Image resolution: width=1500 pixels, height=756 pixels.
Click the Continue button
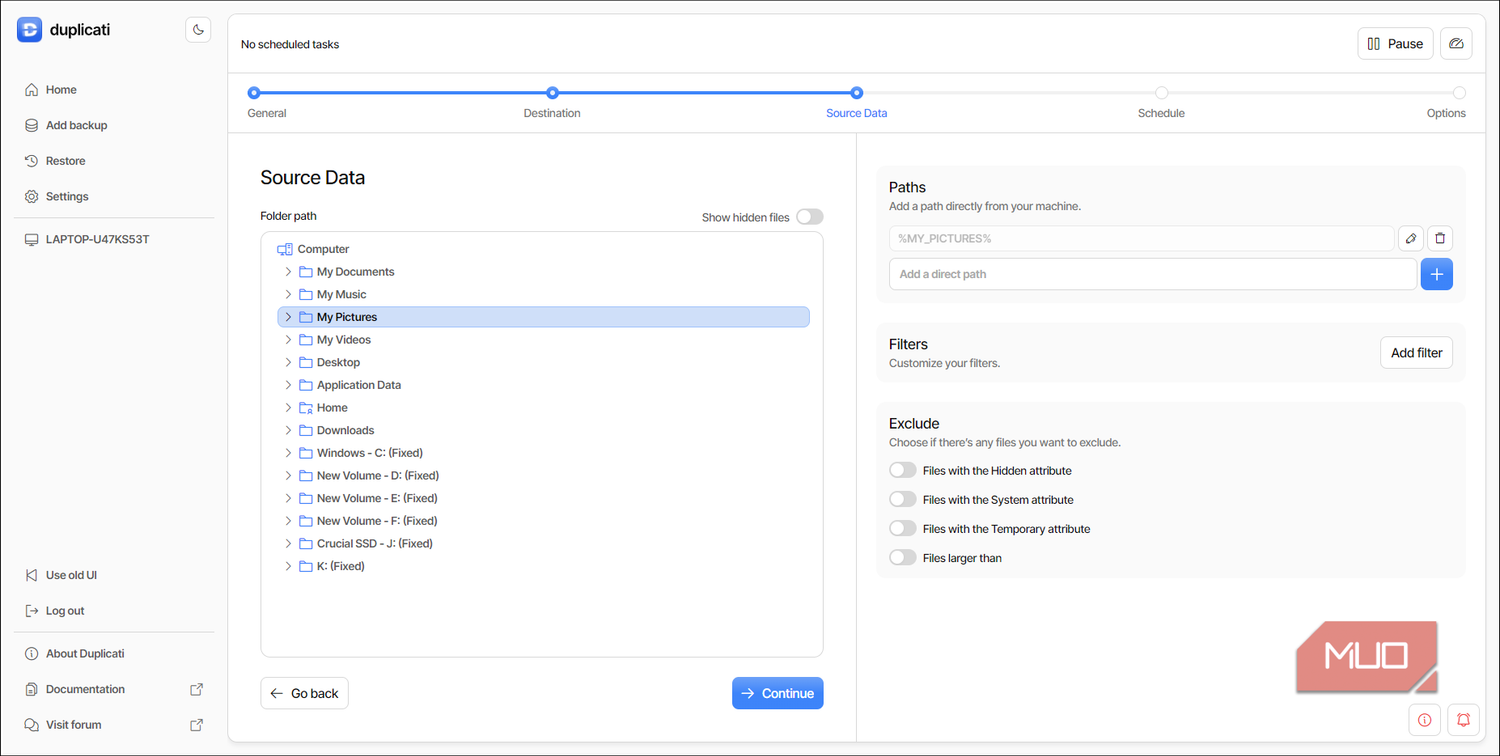click(777, 693)
